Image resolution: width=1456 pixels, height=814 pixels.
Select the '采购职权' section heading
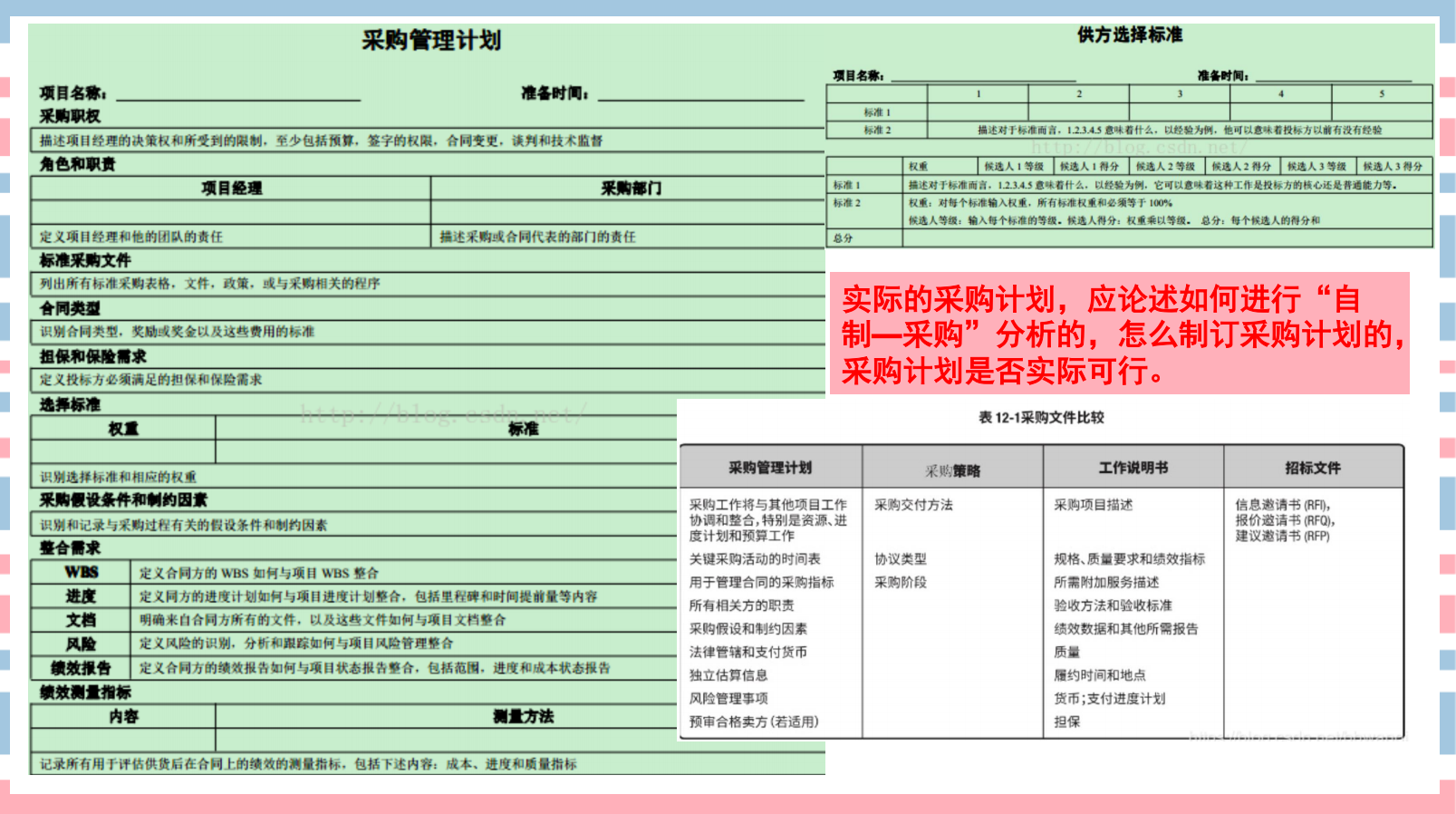pyautogui.click(x=70, y=116)
